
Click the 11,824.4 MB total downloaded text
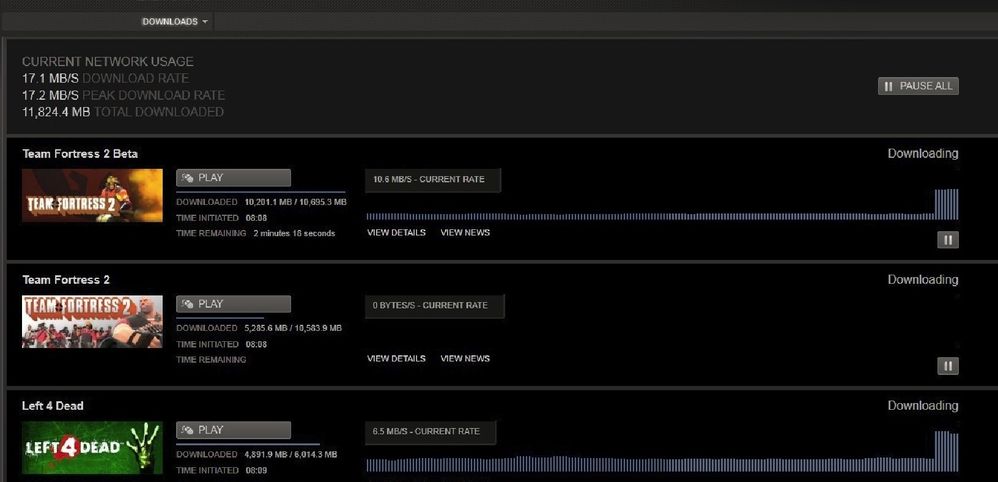(x=123, y=112)
